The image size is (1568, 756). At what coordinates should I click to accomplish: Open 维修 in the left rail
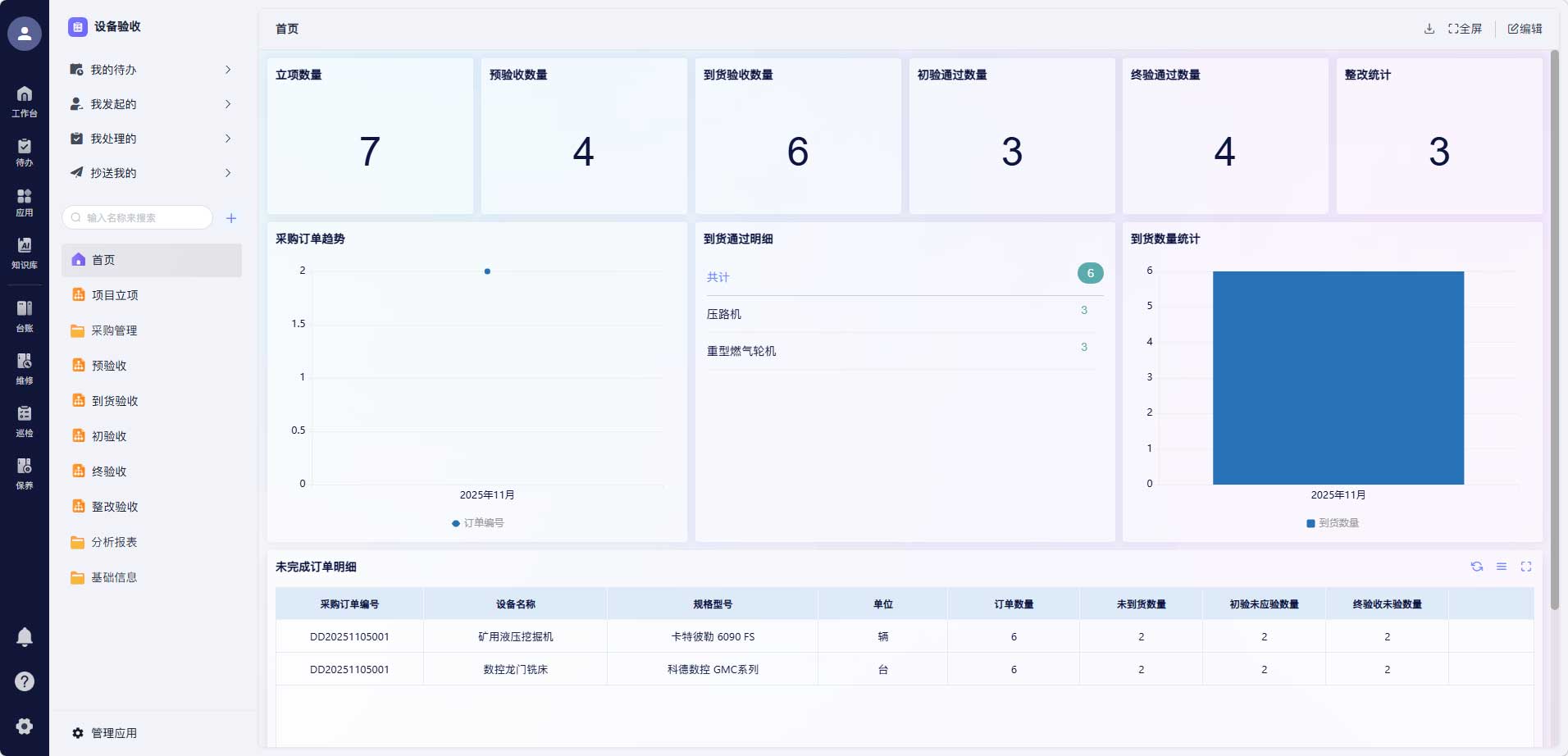pos(25,368)
